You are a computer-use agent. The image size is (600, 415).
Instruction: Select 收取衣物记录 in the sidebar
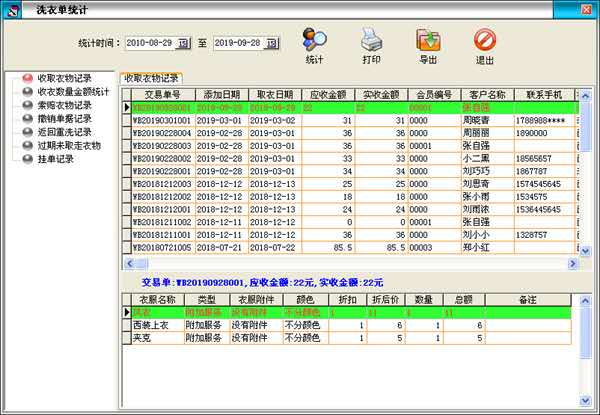coord(64,77)
